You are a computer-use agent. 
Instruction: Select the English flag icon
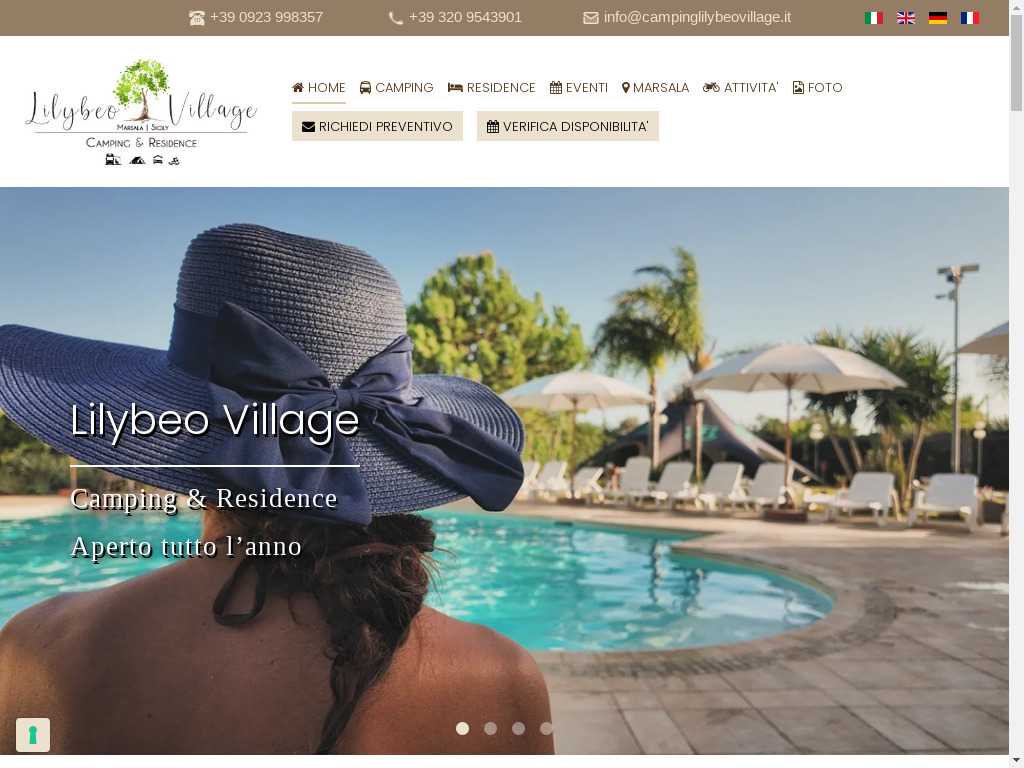point(905,18)
